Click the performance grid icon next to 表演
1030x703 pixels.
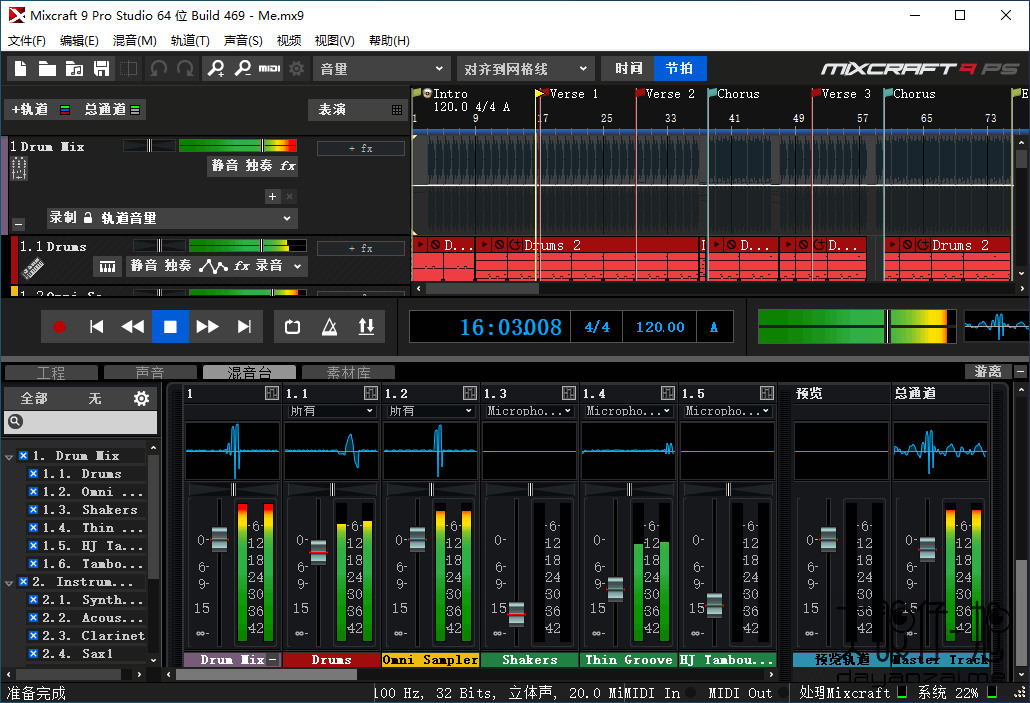pyautogui.click(x=397, y=110)
